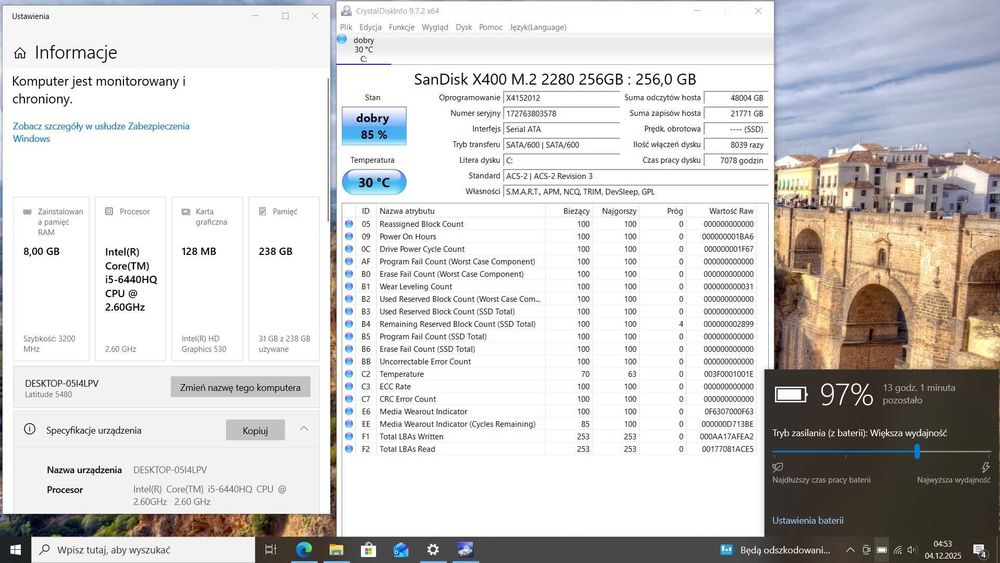Open the Wygląd menu in CrystalDiskInfo

434,27
